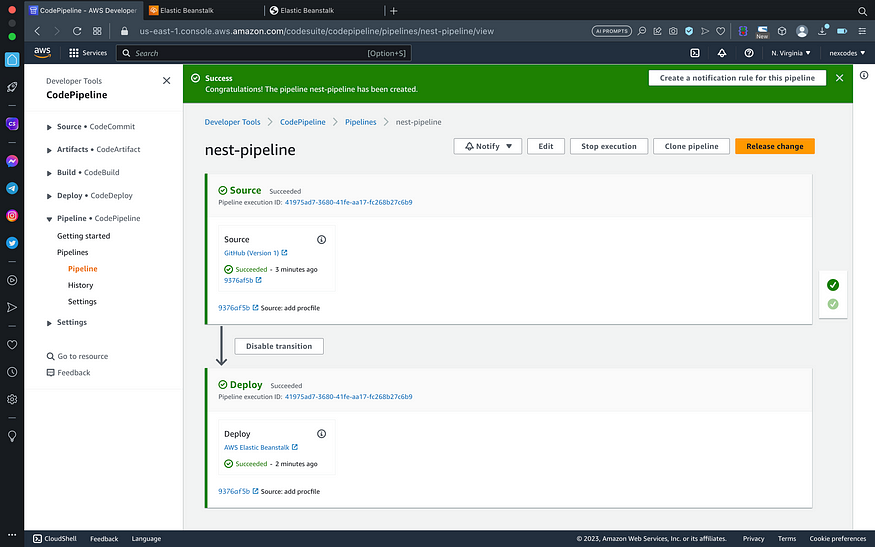Image resolution: width=875 pixels, height=547 pixels.
Task: Open the help question mark icon
Action: (749, 53)
